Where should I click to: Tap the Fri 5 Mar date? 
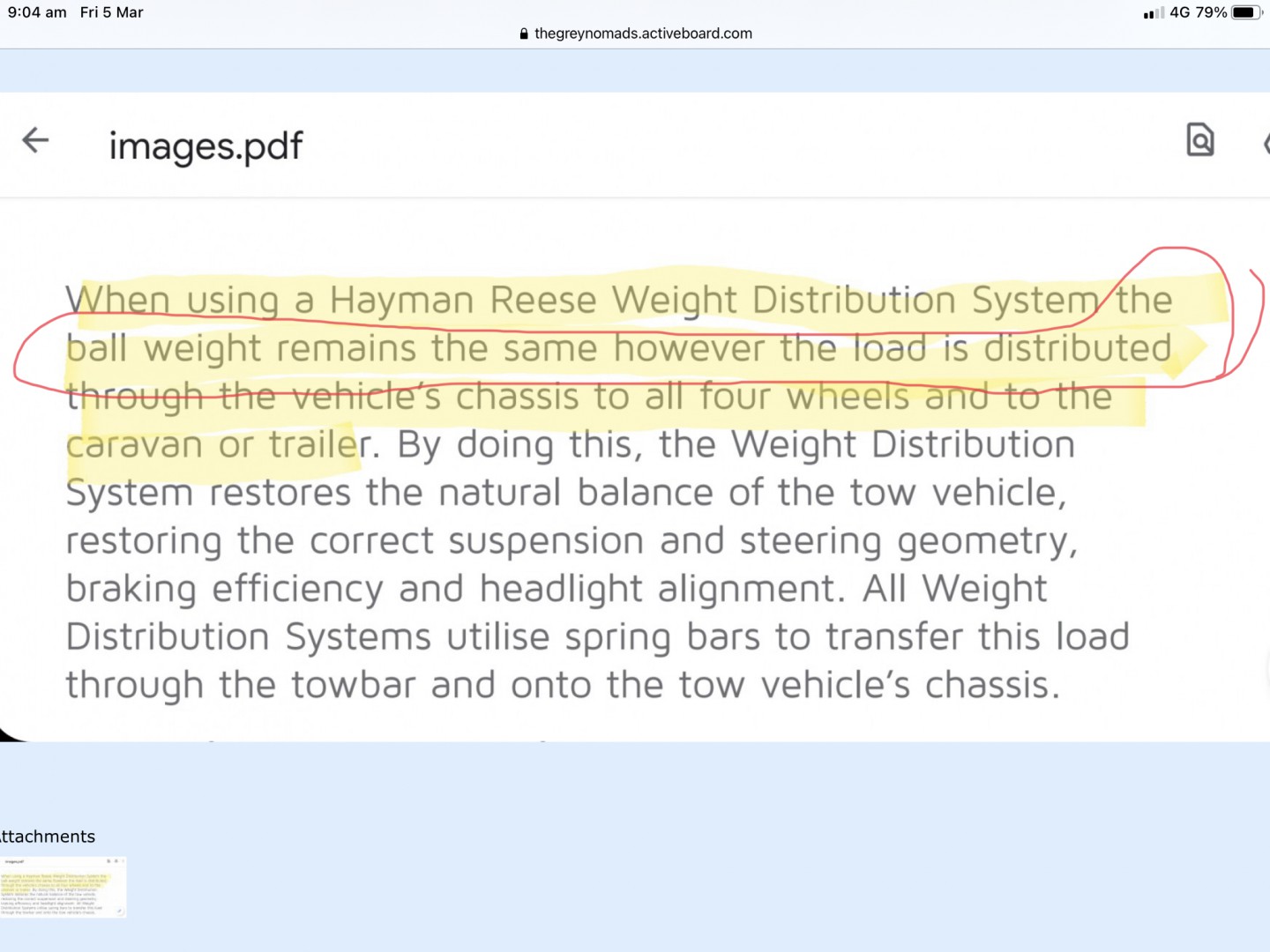click(111, 12)
